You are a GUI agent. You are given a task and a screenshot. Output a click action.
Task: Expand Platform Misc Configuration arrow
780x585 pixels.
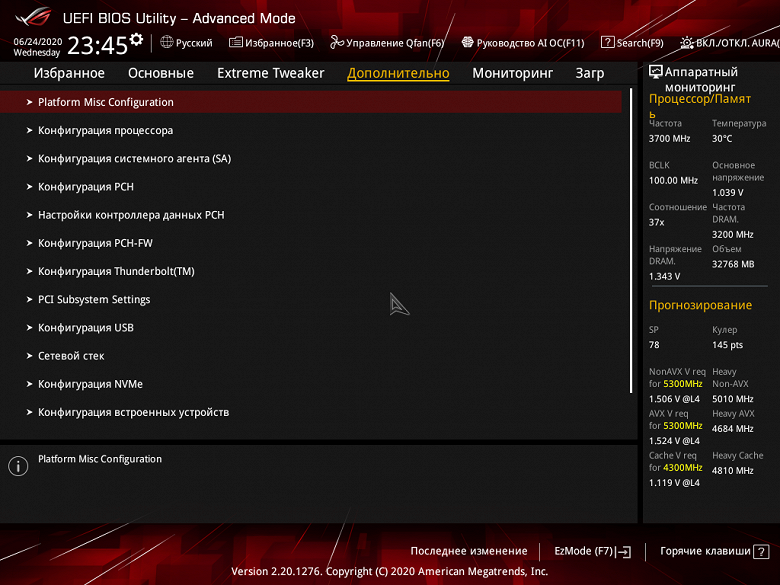point(29,102)
